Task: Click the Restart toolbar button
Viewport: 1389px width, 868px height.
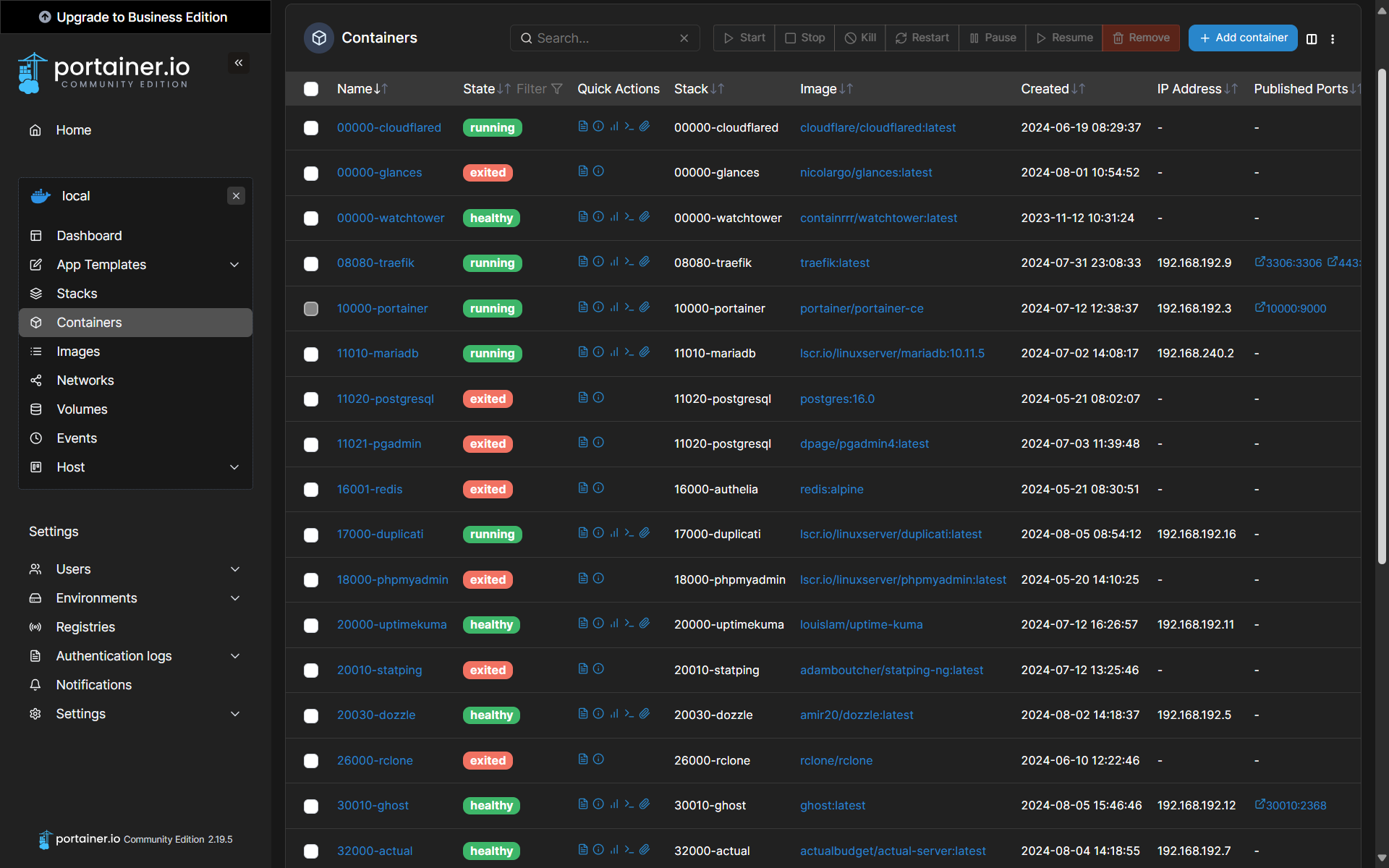Action: click(x=922, y=38)
